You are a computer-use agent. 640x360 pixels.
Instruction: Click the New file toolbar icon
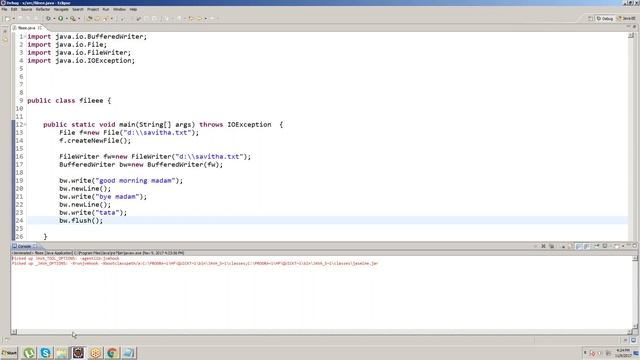tap(7, 18)
